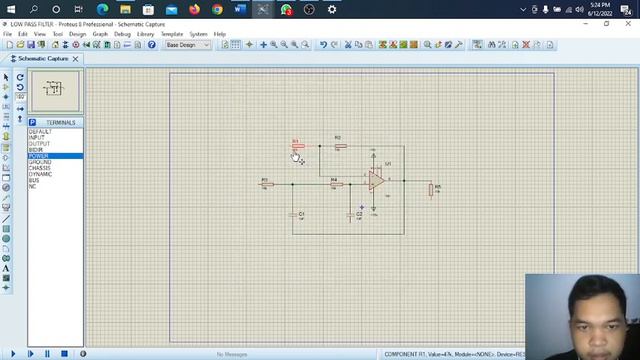Screen dimensions: 640x360
Task: Select POWER in the terminals list
Action: (55, 156)
